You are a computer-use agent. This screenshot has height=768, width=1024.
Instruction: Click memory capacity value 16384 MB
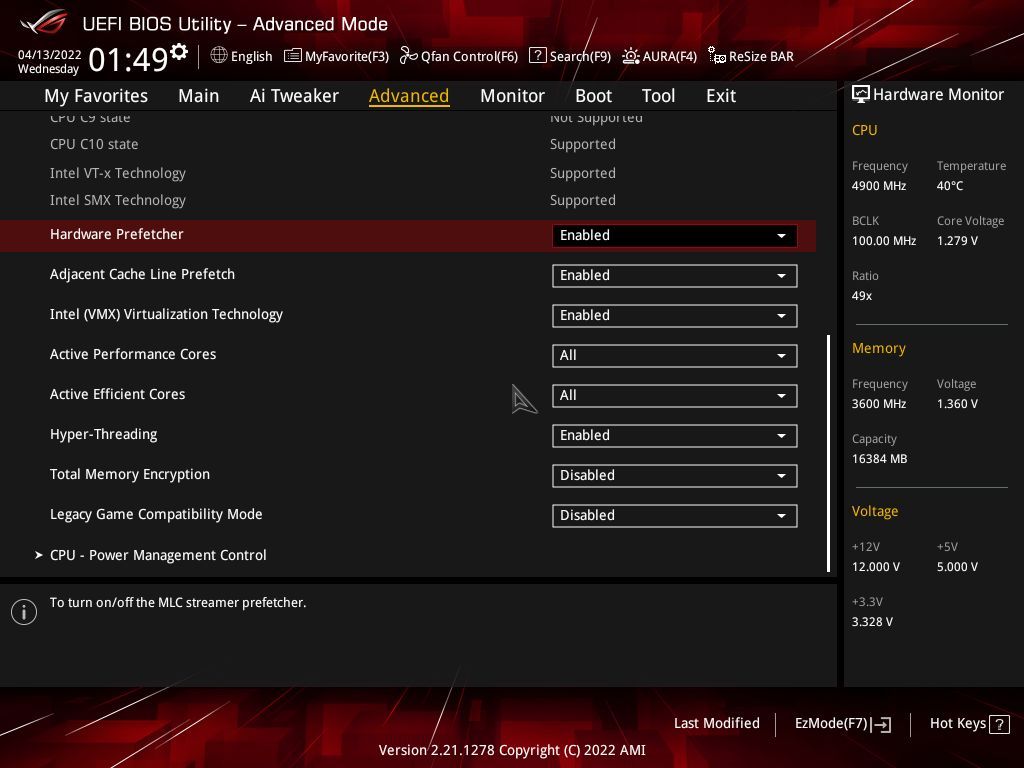(x=880, y=459)
